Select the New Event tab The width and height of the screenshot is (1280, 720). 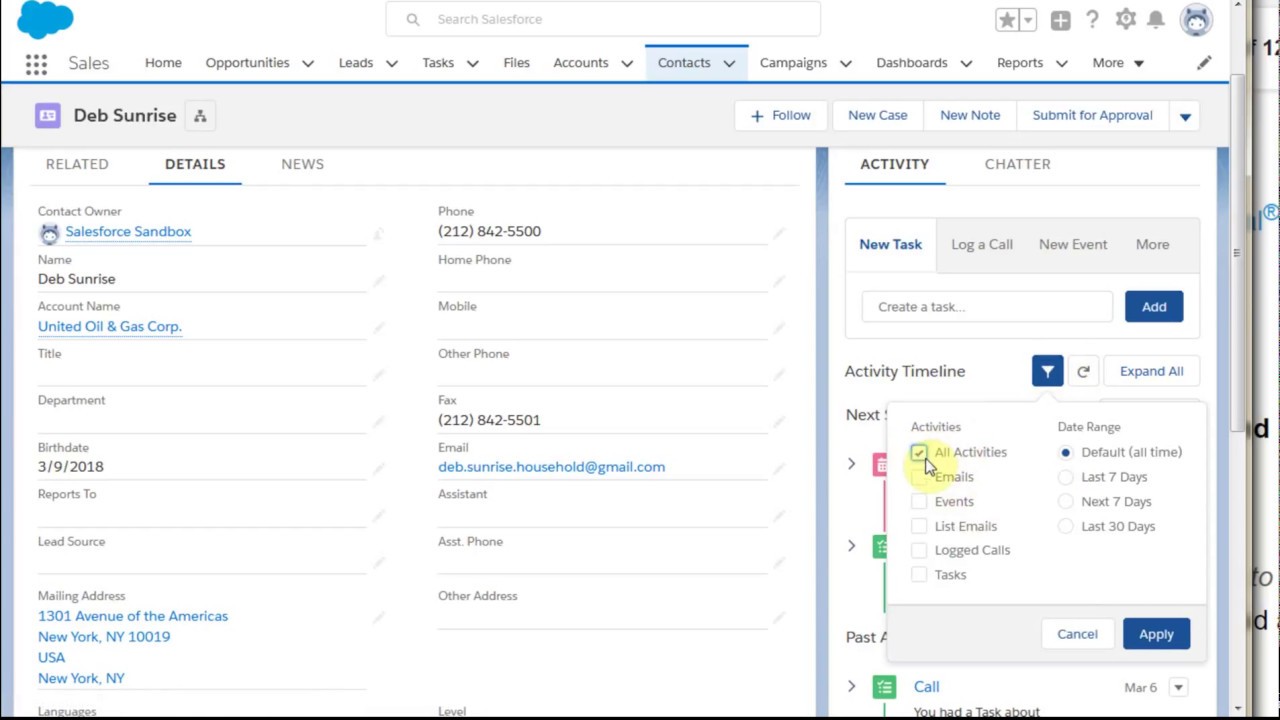coord(1073,245)
